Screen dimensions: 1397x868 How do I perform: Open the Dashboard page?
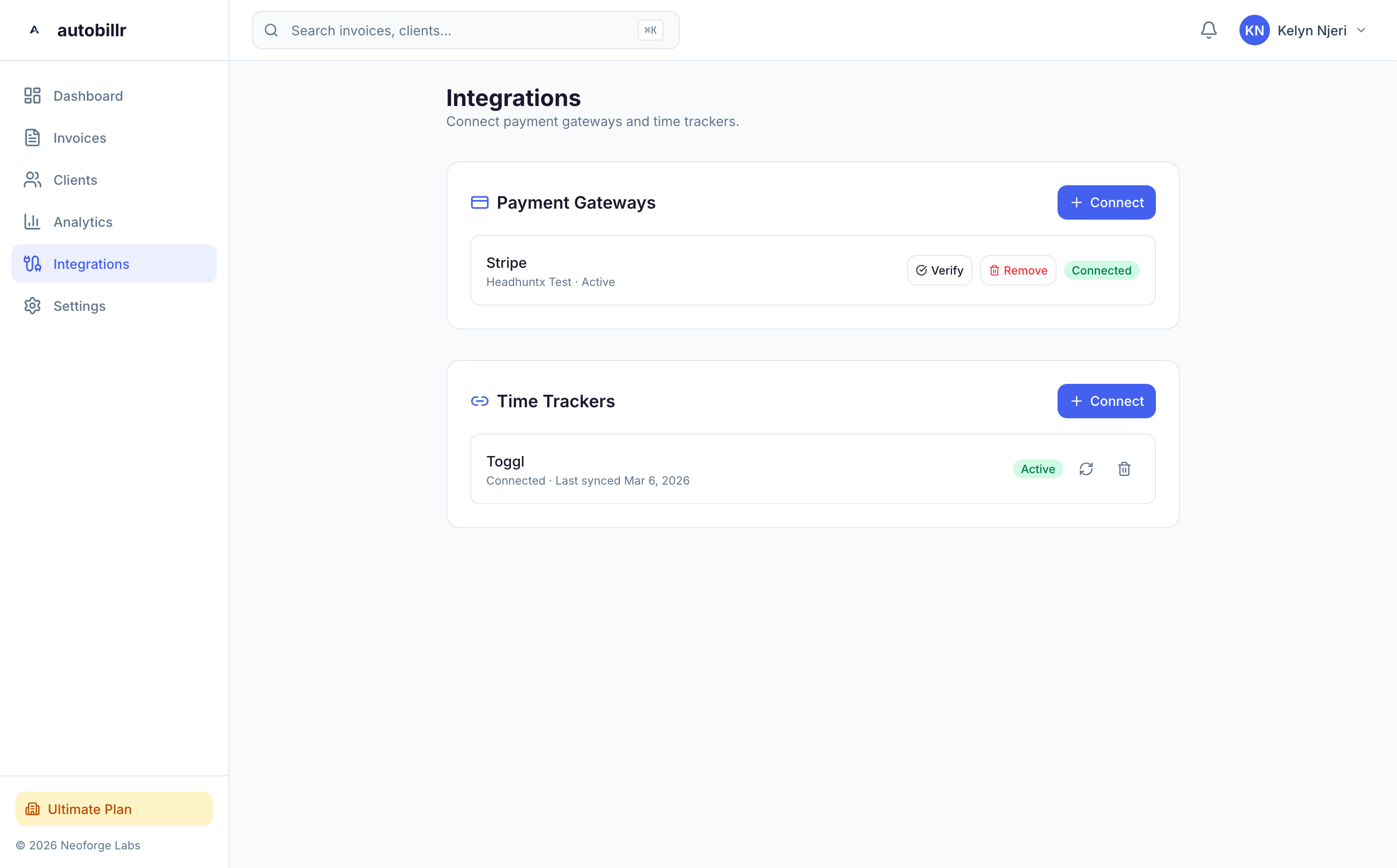point(87,96)
